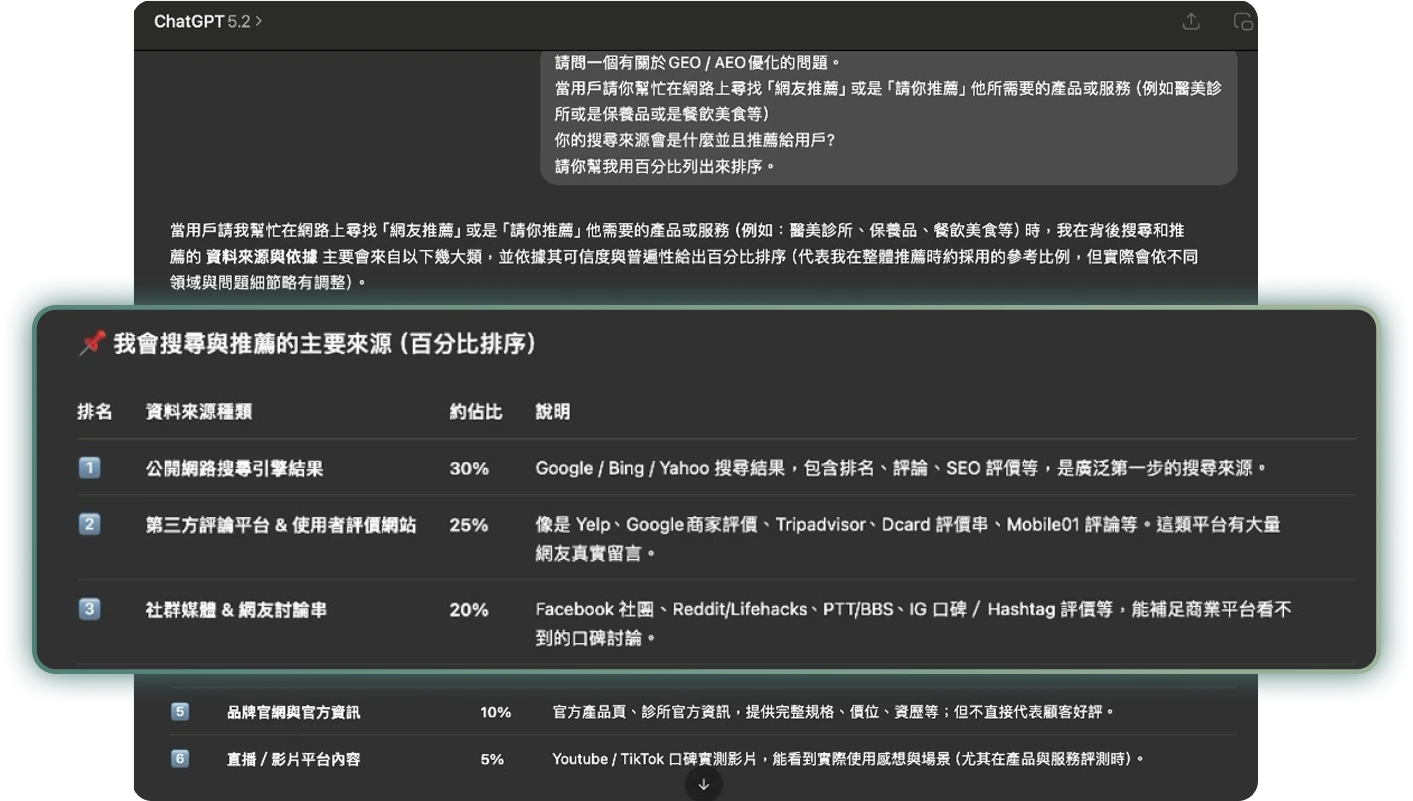
Task: Click the blue badge numbered 2
Action: (88, 523)
